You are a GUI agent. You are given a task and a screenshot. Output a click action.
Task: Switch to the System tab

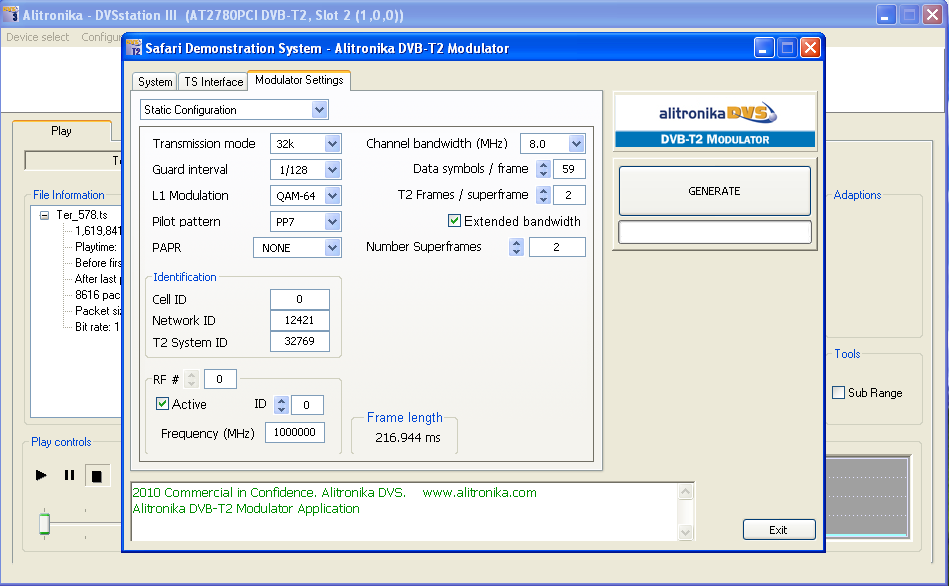[155, 82]
